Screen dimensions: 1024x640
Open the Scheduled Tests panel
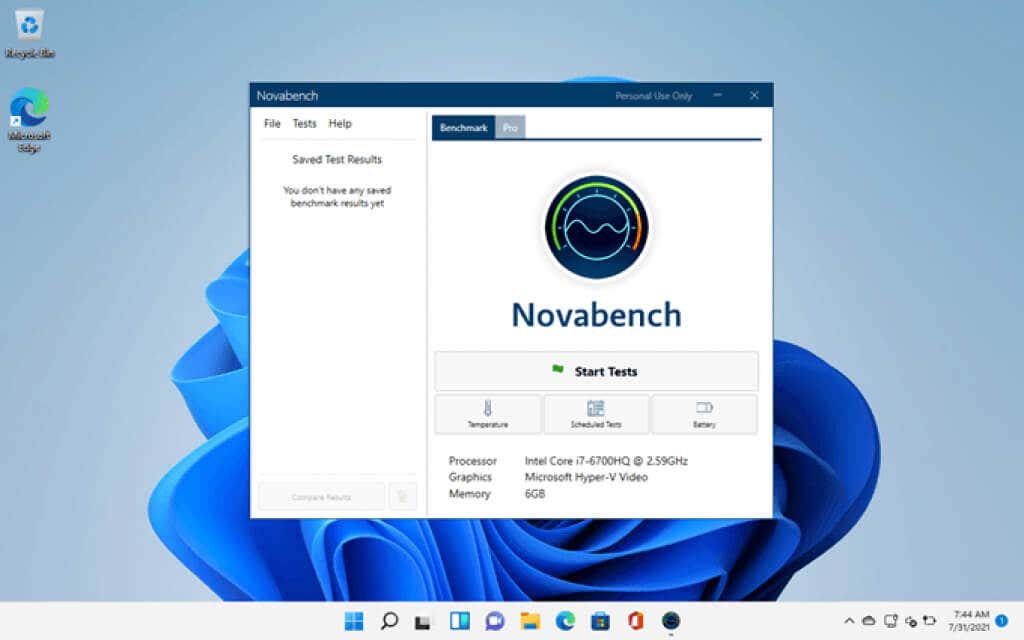[596, 414]
